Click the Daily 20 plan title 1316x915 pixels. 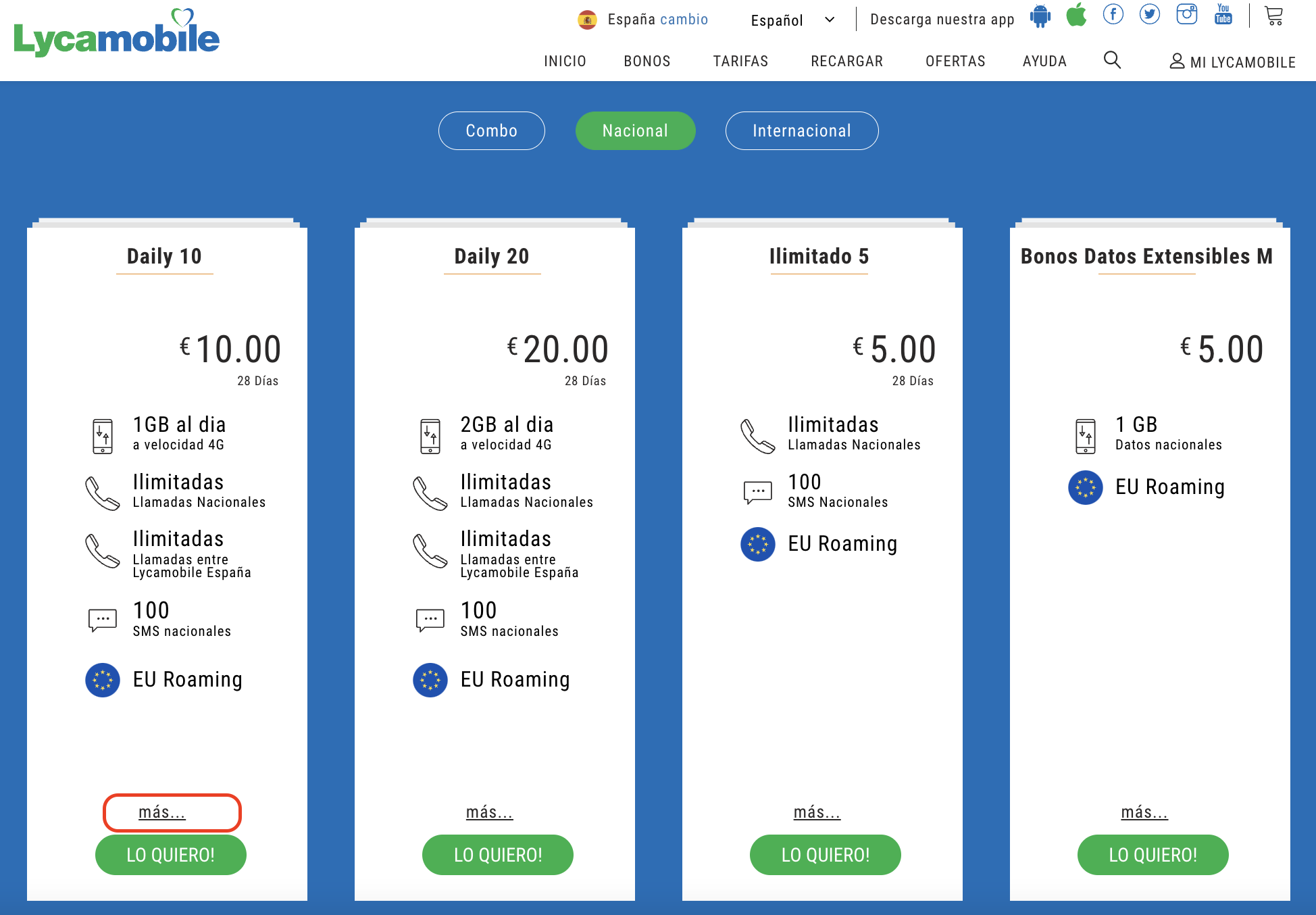pyautogui.click(x=492, y=257)
